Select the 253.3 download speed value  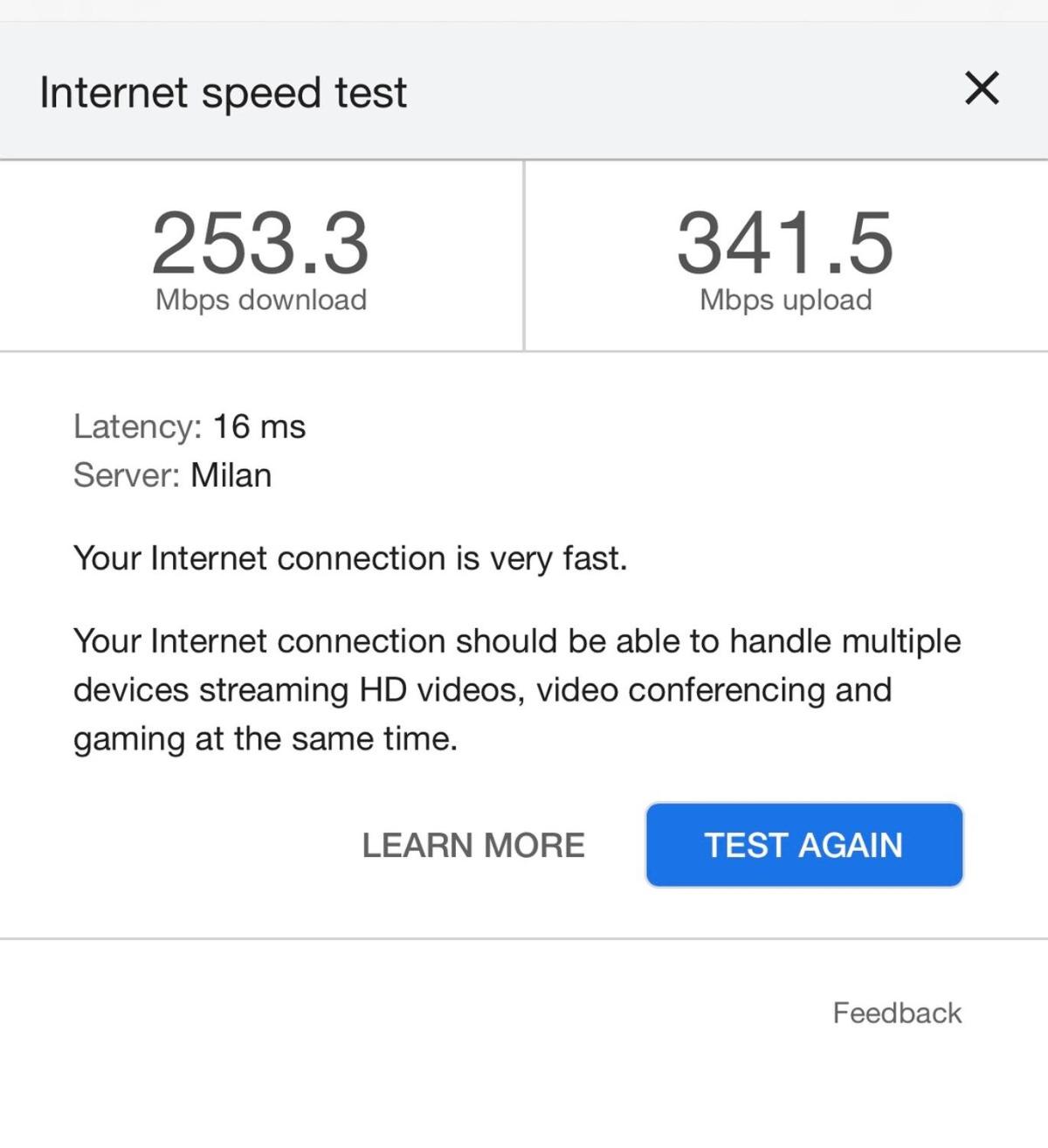point(260,242)
